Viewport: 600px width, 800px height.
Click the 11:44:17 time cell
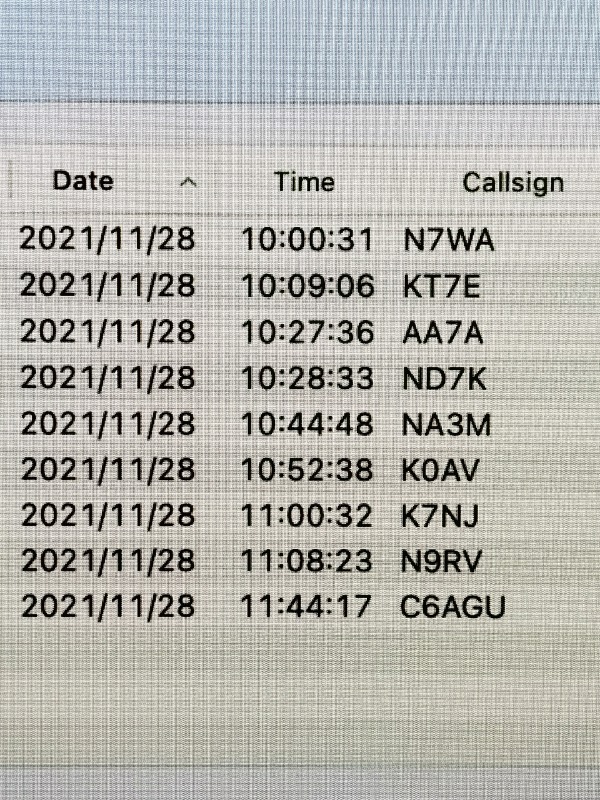(306, 607)
